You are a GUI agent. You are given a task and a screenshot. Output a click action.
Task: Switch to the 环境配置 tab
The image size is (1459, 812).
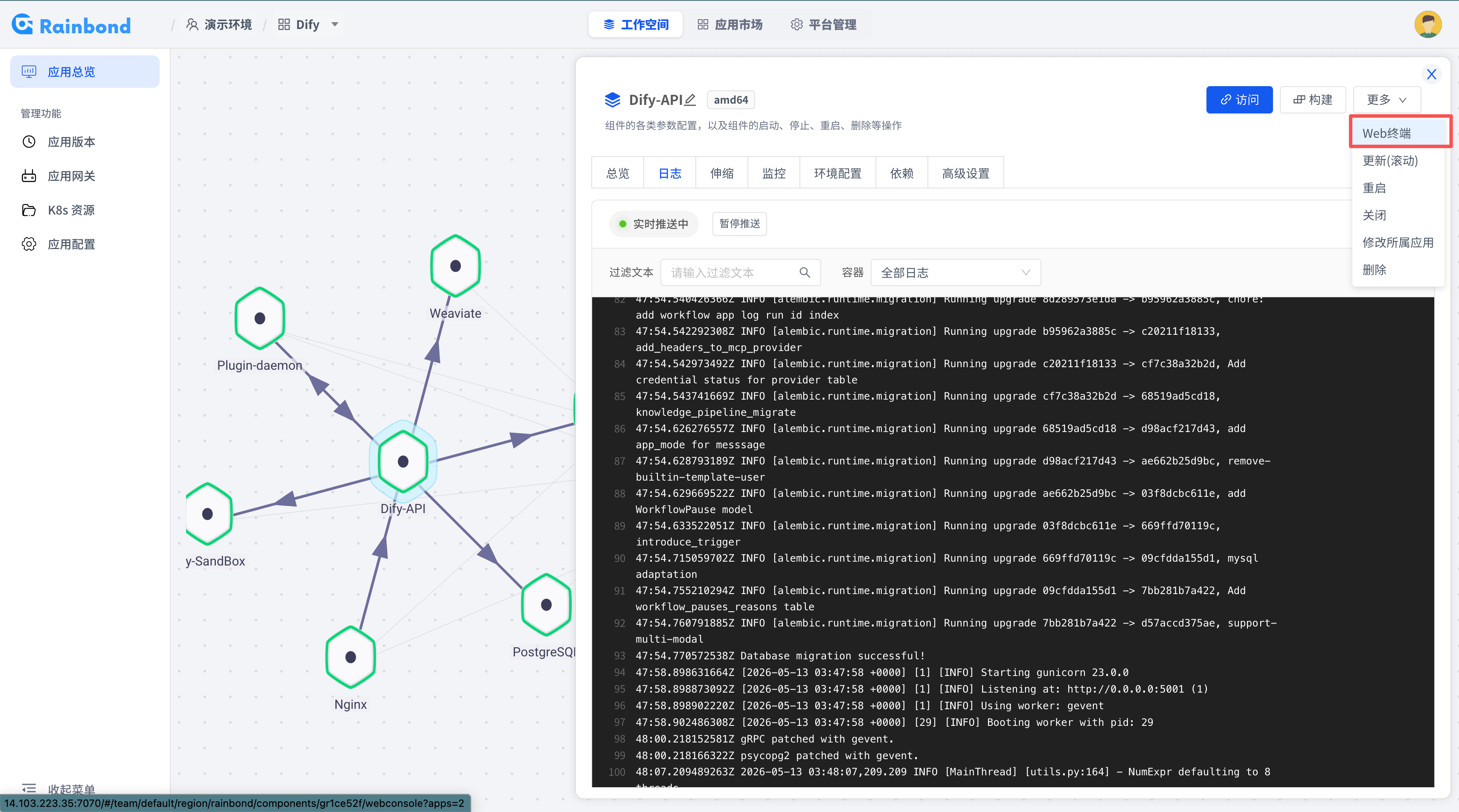point(838,173)
